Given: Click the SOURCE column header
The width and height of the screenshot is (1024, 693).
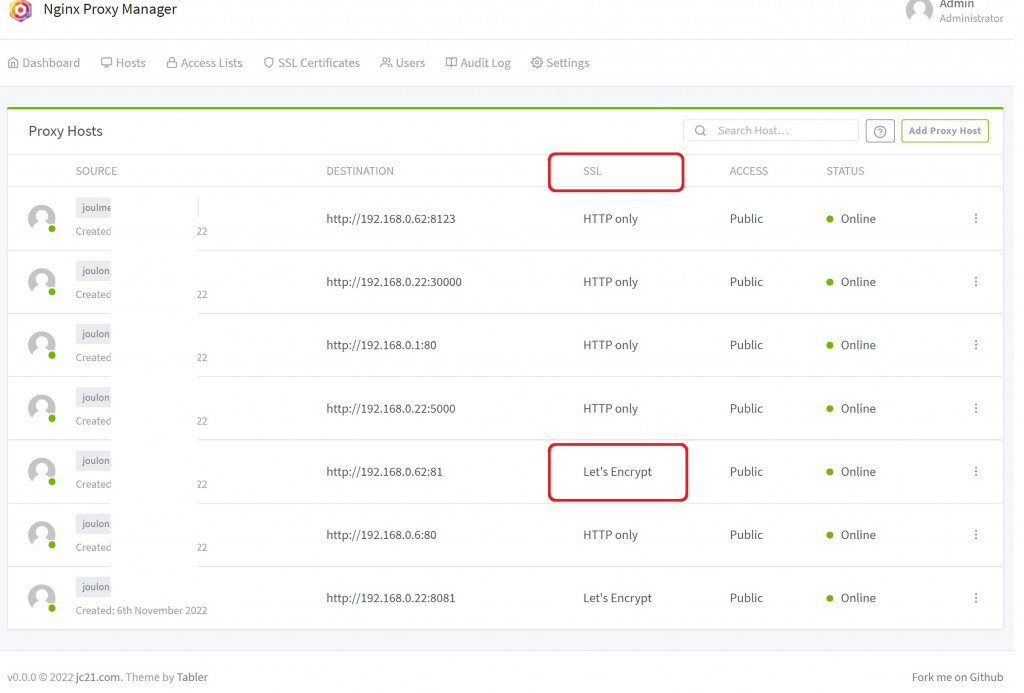Looking at the screenshot, I should (x=96, y=171).
